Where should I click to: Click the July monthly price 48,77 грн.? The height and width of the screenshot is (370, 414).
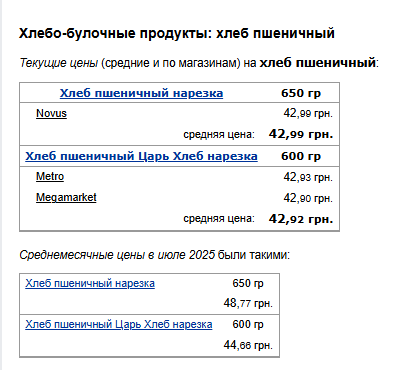coord(248,303)
